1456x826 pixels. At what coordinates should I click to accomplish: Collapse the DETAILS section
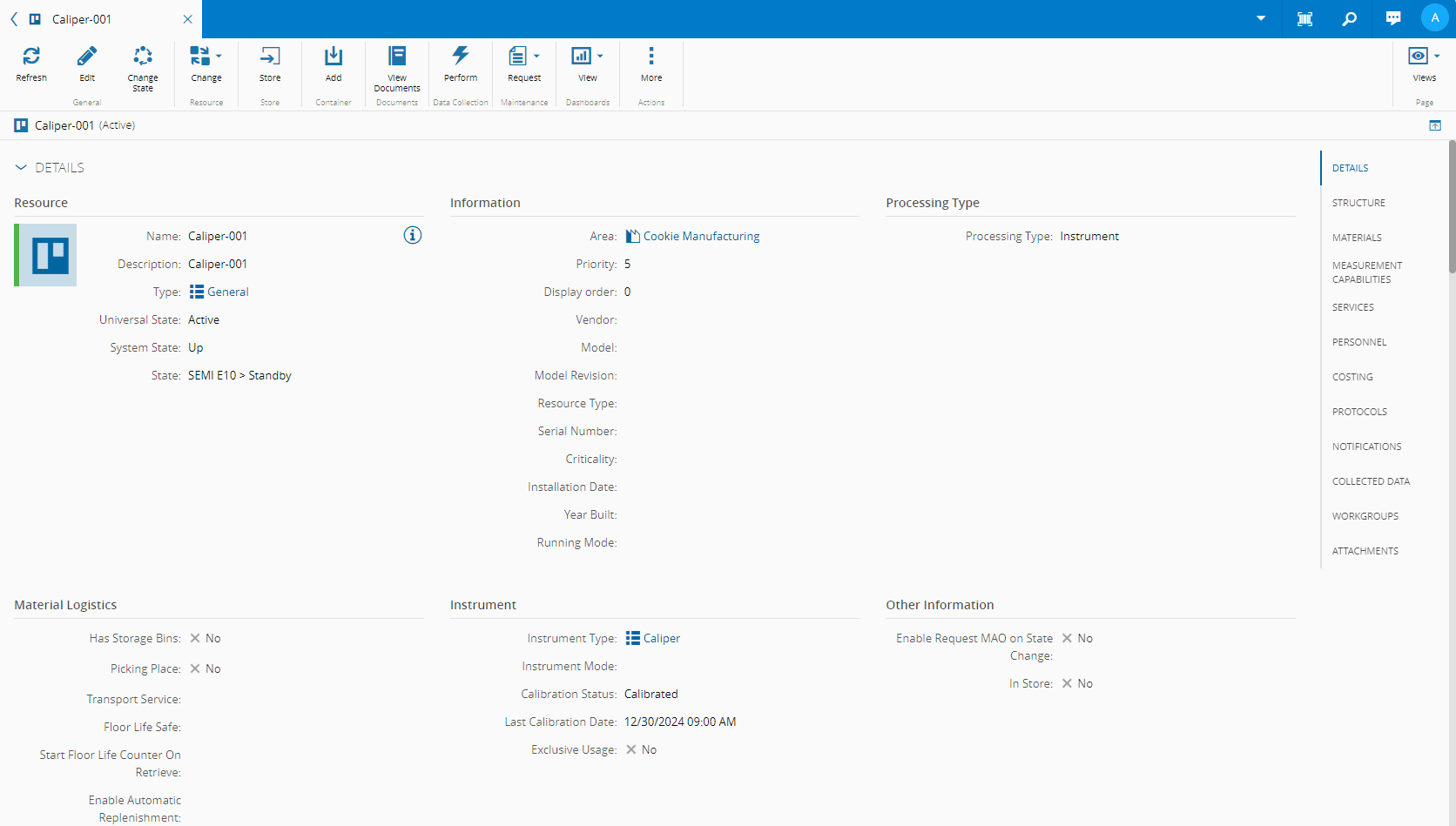pyautogui.click(x=21, y=168)
